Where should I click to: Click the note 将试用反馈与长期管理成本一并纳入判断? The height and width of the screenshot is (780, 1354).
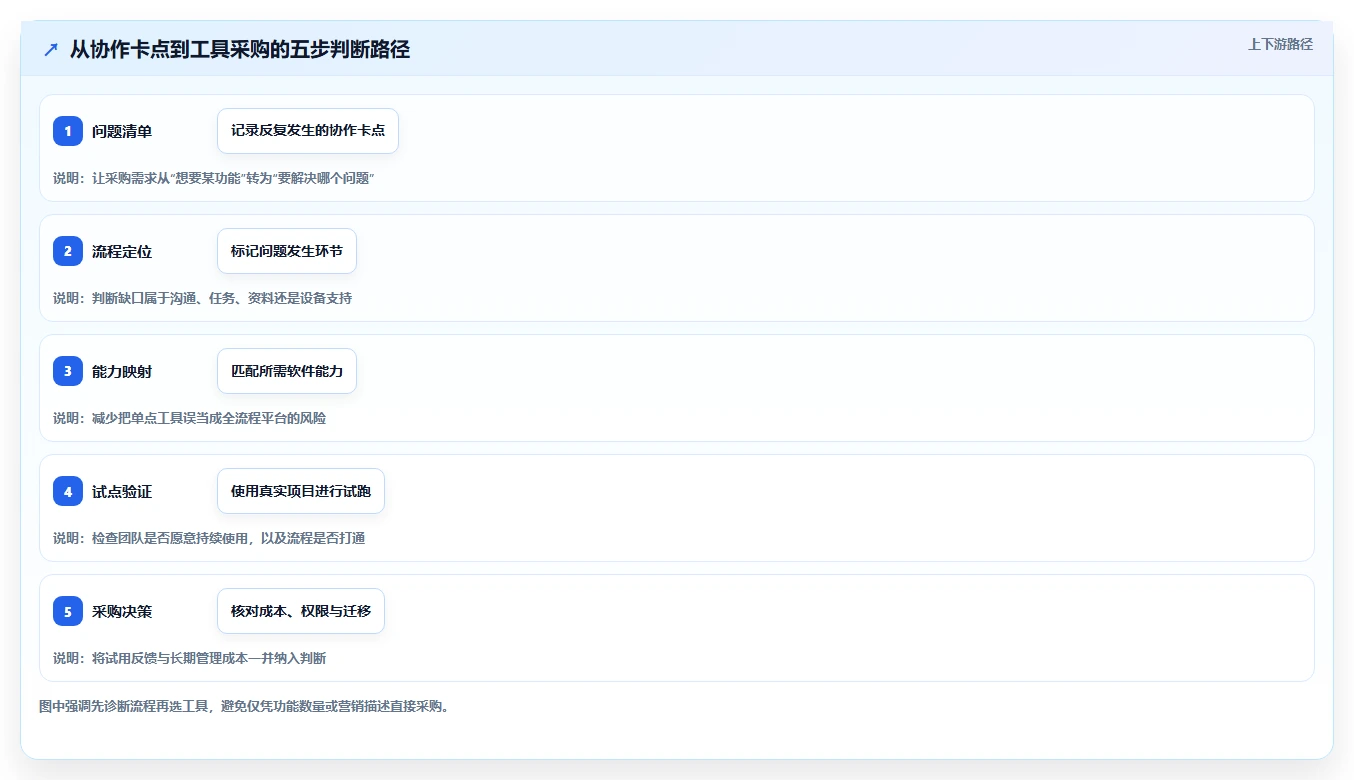point(189,658)
